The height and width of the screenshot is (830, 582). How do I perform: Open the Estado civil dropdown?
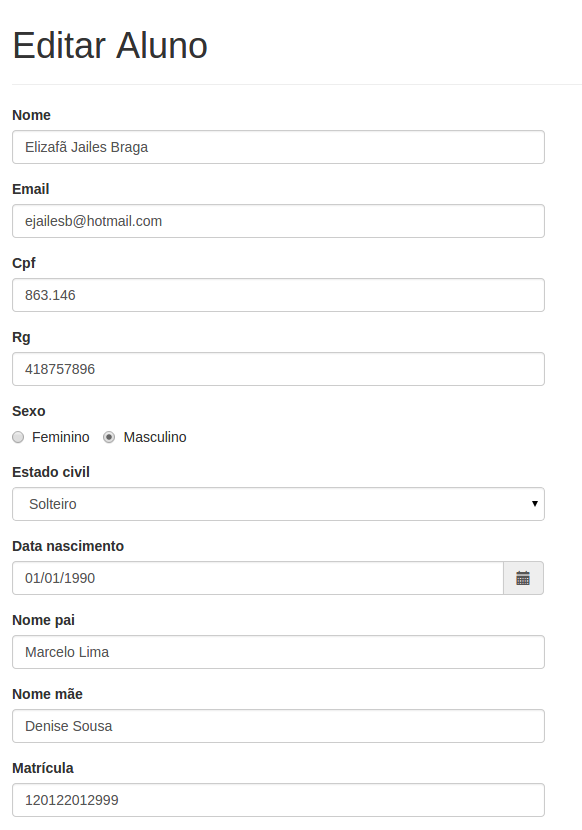click(279, 504)
